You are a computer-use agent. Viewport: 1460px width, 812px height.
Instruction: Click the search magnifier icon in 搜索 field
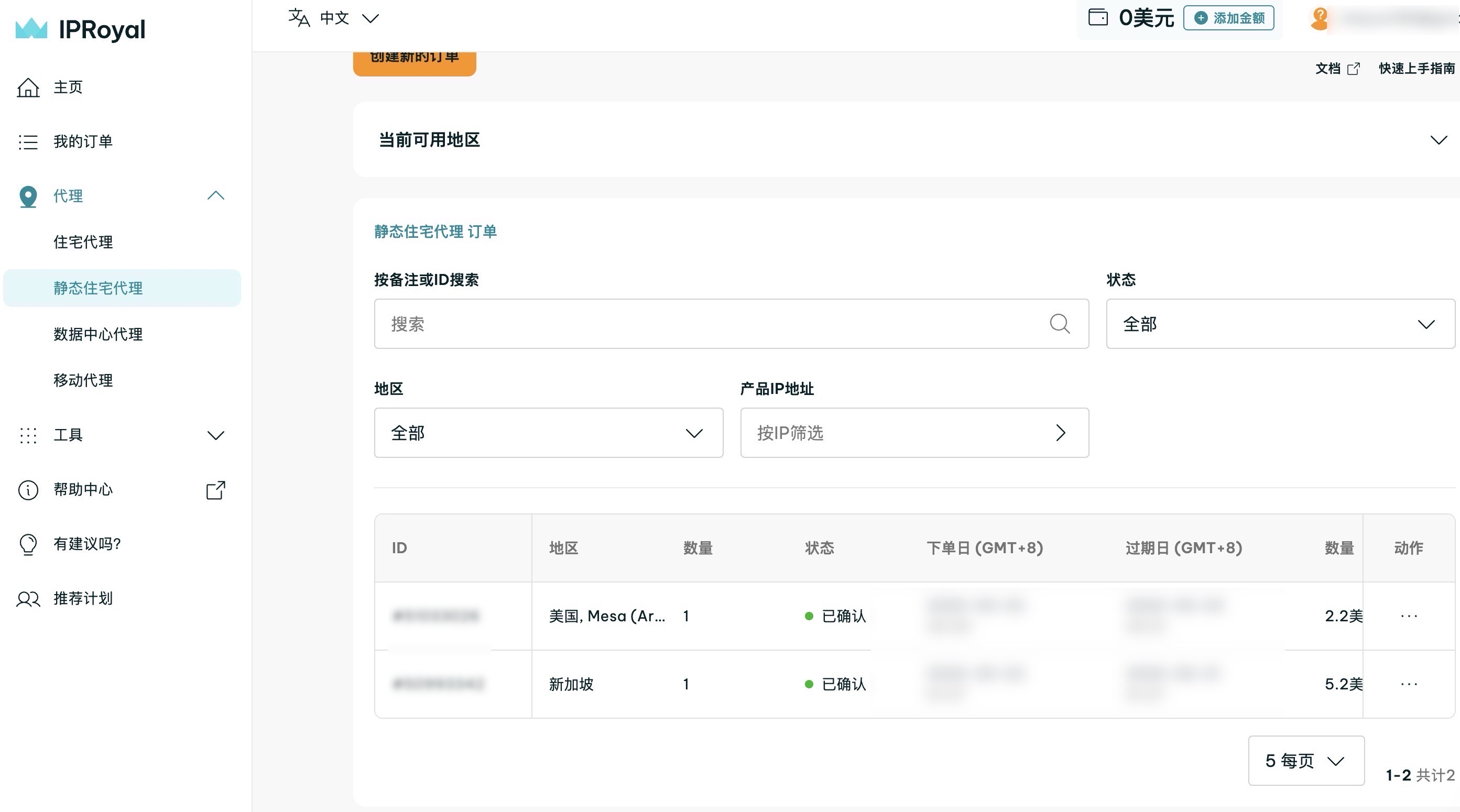click(1059, 324)
